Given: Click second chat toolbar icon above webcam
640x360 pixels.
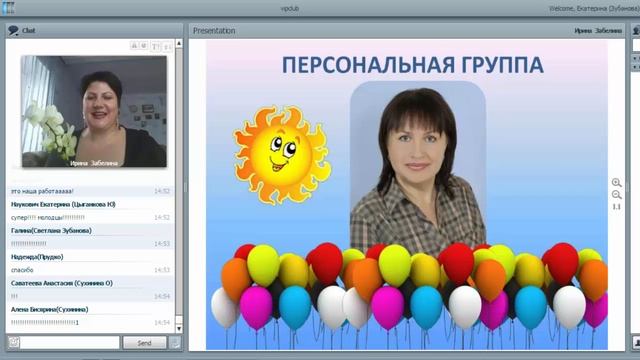Looking at the screenshot, I should point(144,46).
